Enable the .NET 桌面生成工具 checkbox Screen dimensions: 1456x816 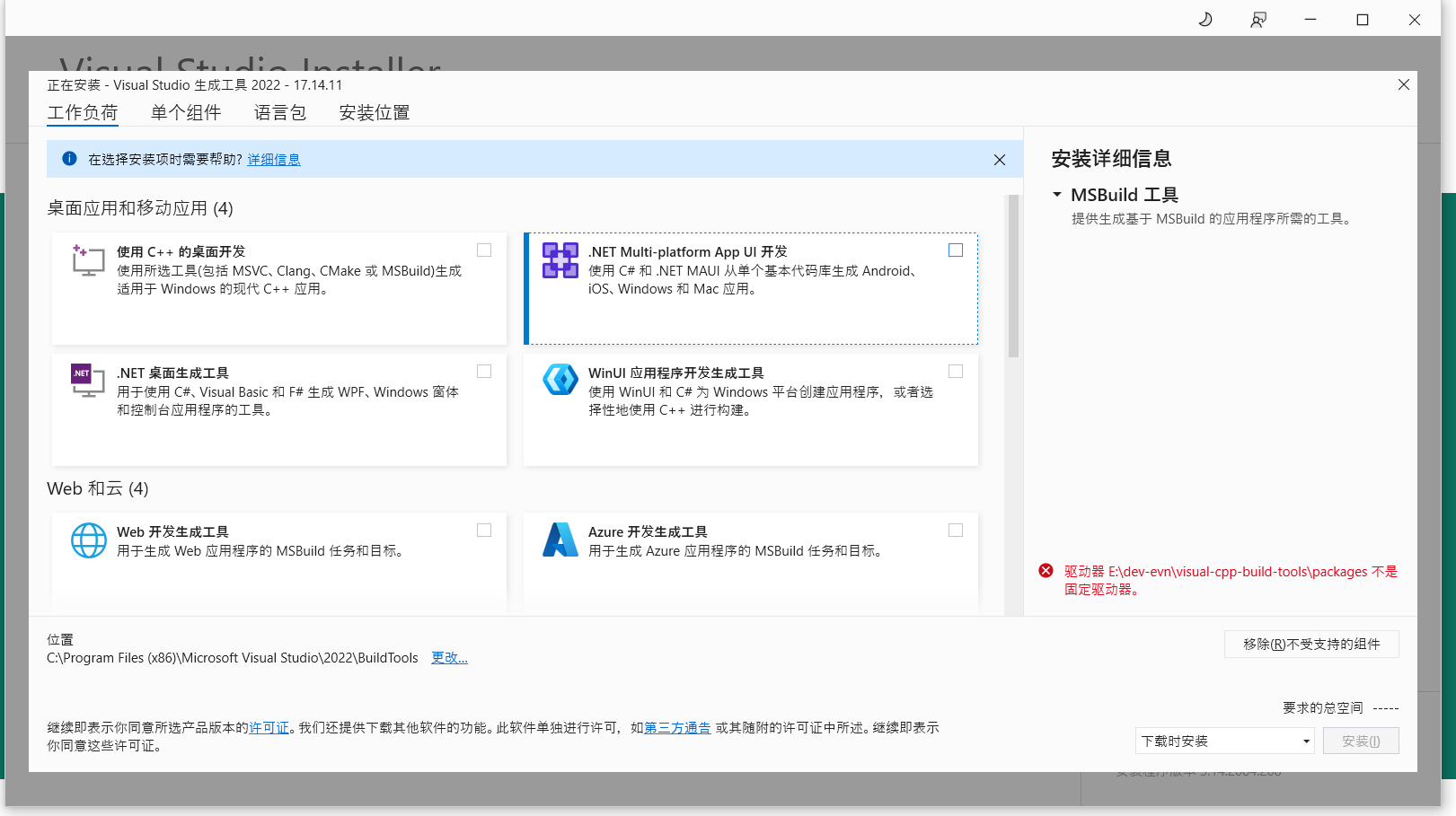[484, 372]
